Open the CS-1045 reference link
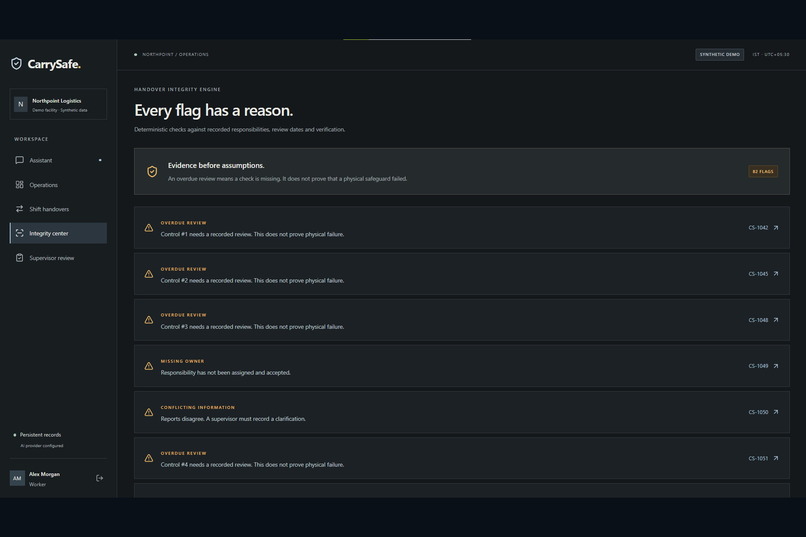The image size is (806, 537). [x=758, y=274]
